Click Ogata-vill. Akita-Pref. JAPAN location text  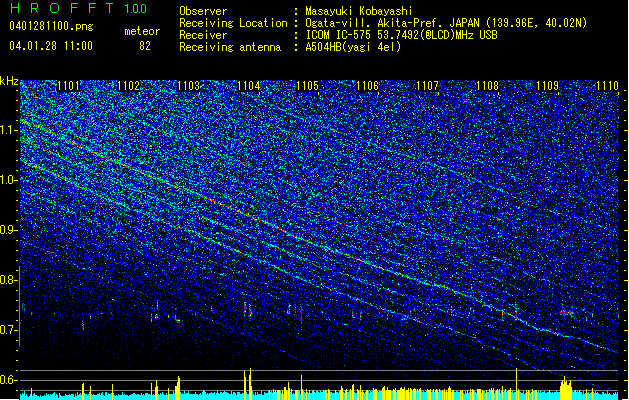[x=446, y=23]
